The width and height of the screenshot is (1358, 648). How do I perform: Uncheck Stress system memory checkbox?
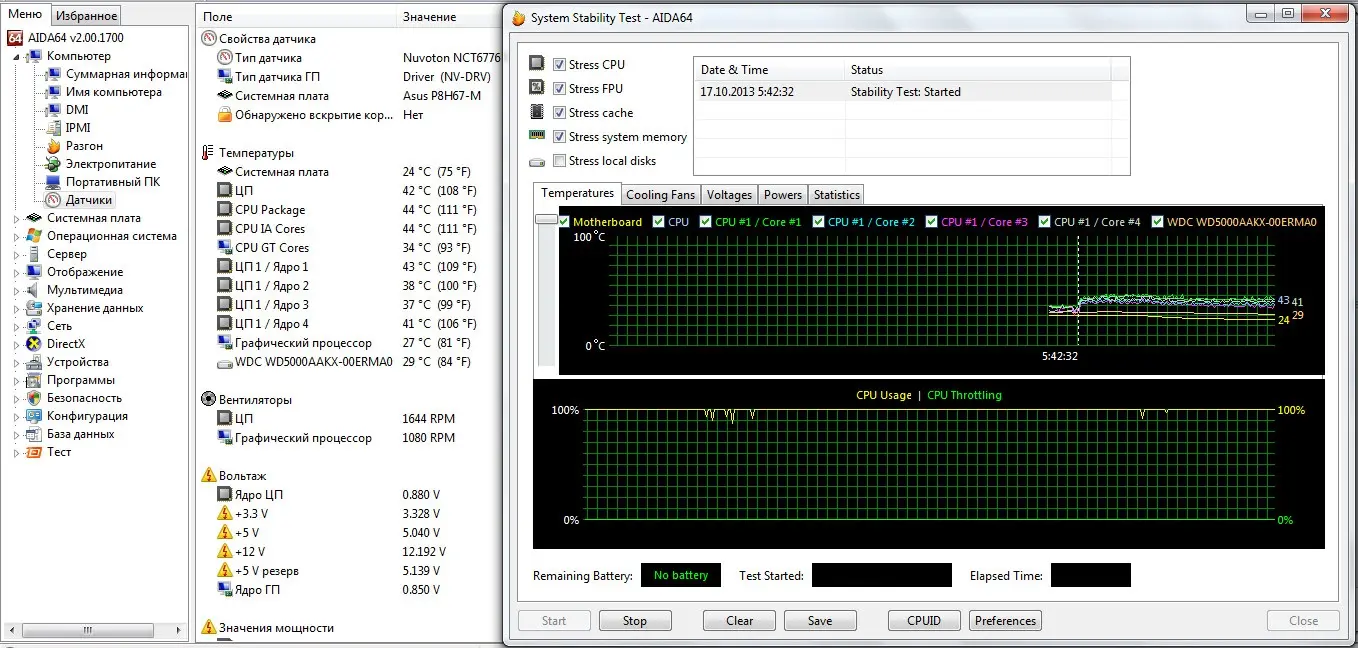point(559,137)
